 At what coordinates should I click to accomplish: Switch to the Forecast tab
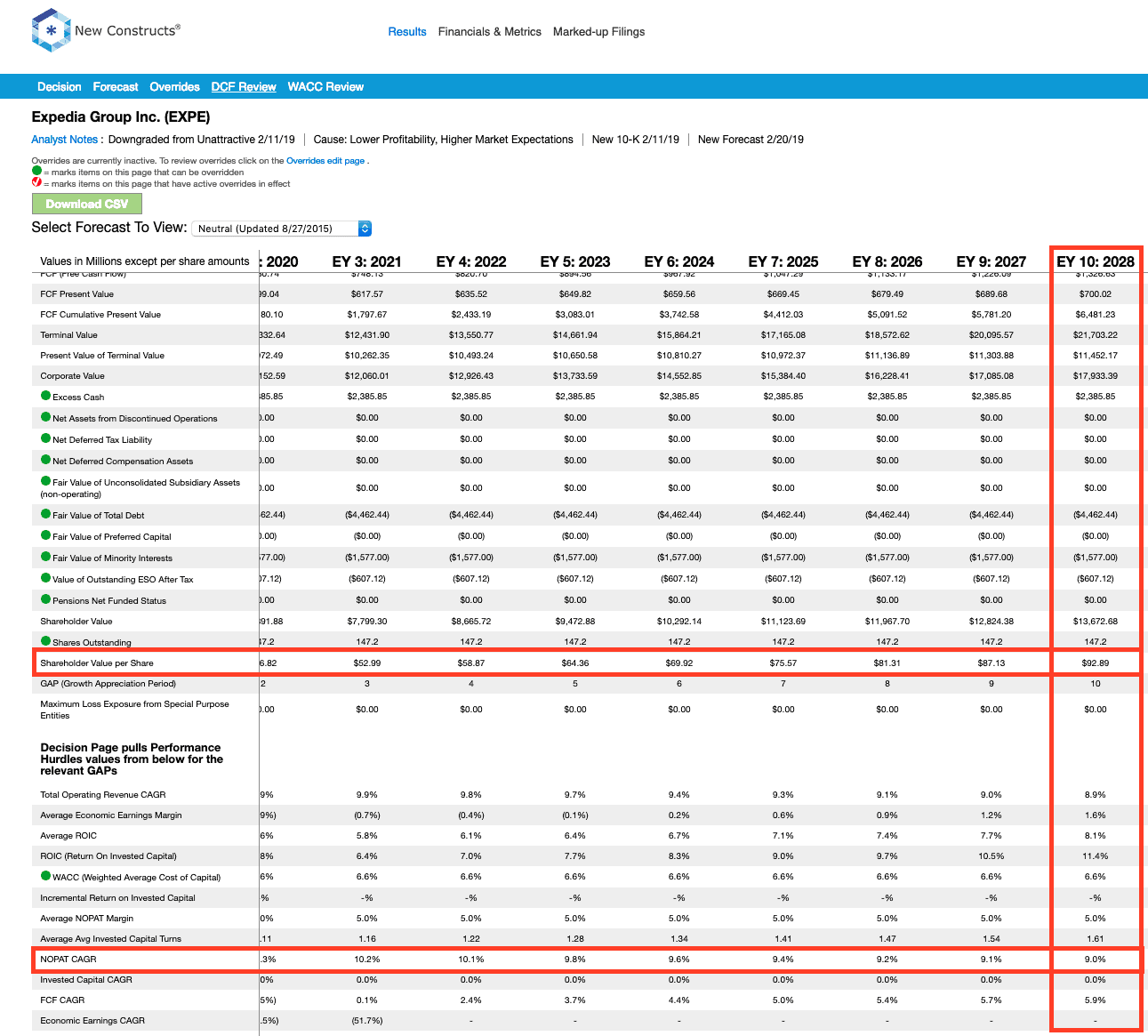point(116,86)
